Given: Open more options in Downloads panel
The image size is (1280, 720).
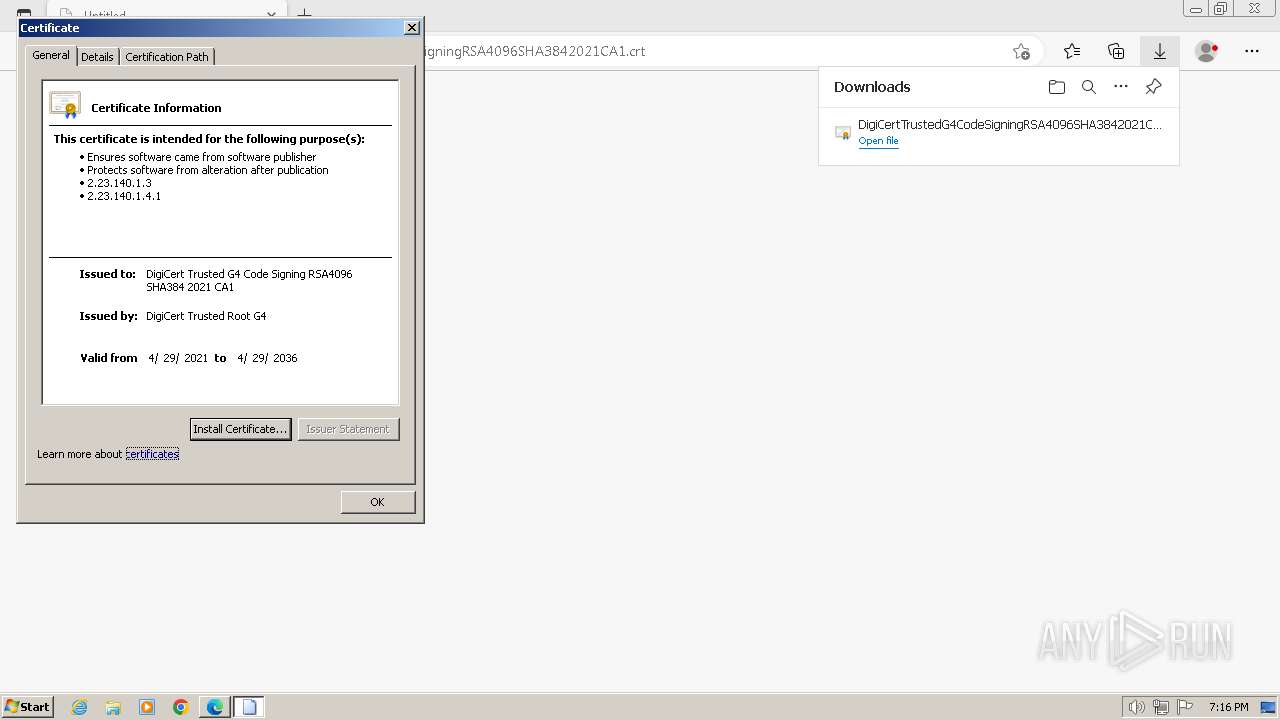Looking at the screenshot, I should click(x=1120, y=87).
